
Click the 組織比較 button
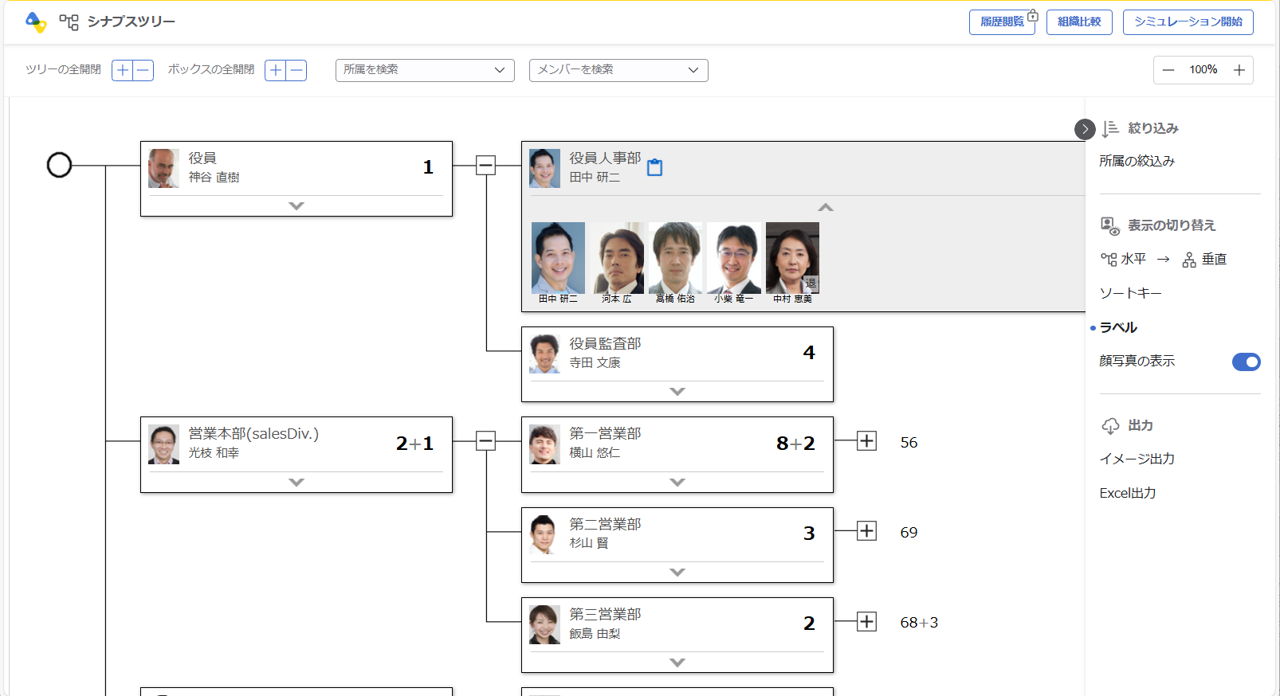point(1079,22)
